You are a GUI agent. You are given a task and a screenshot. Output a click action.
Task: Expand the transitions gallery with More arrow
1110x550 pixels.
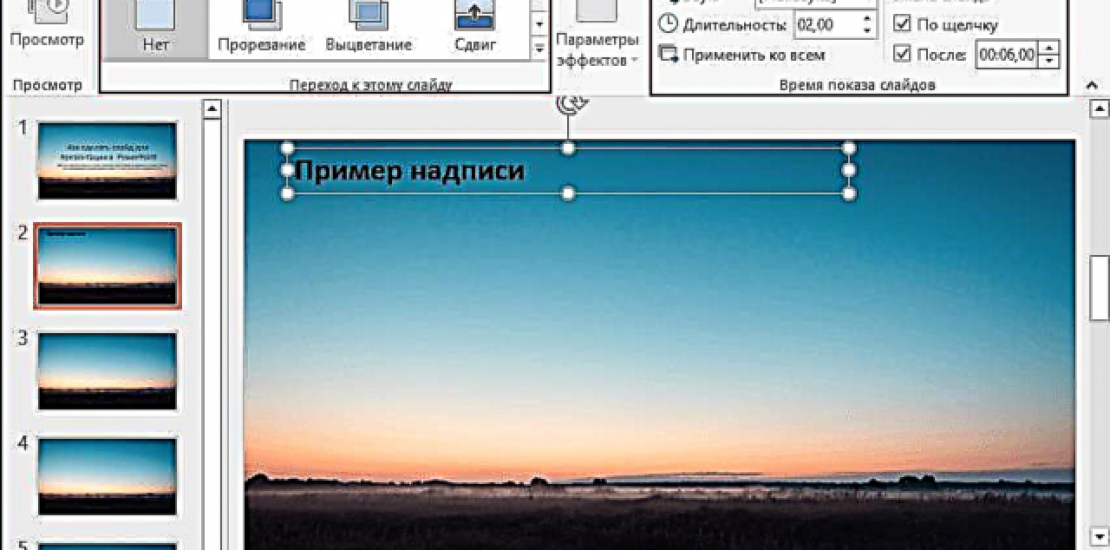coord(539,47)
